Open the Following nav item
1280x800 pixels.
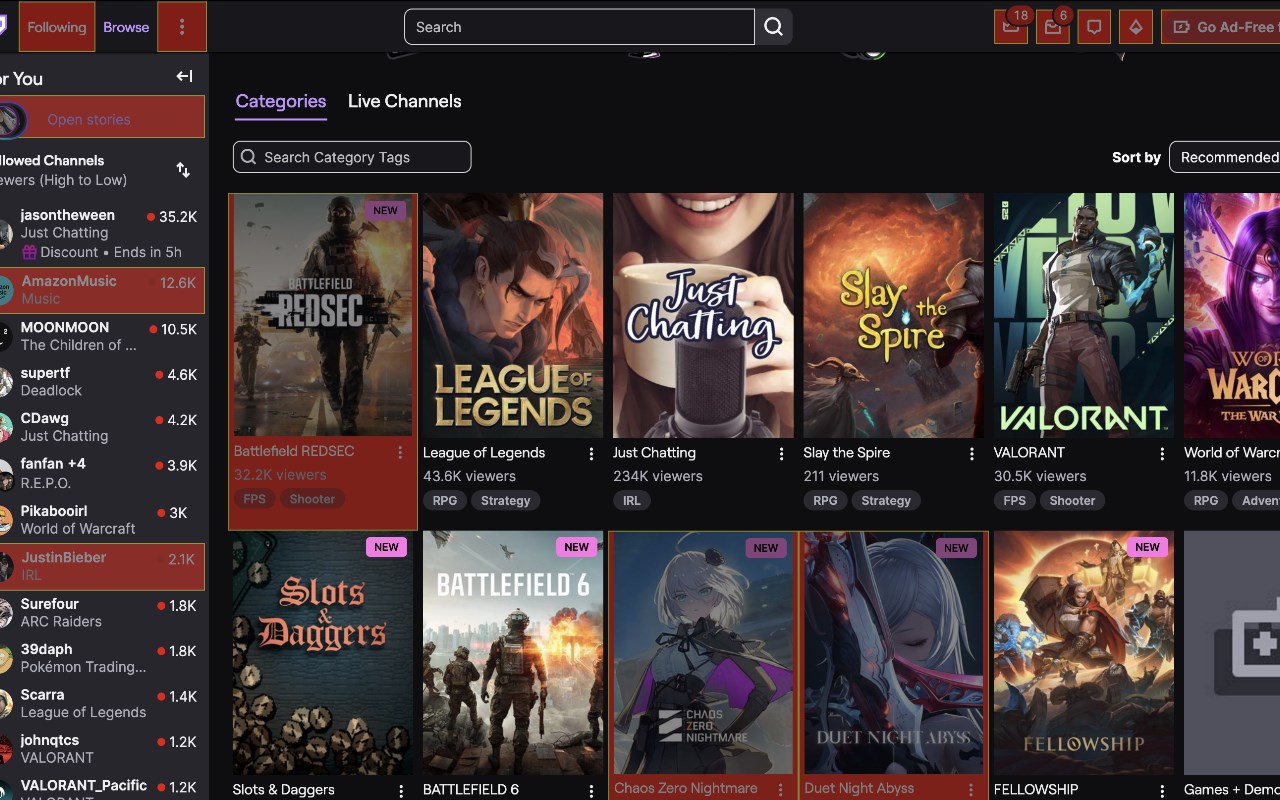(57, 27)
